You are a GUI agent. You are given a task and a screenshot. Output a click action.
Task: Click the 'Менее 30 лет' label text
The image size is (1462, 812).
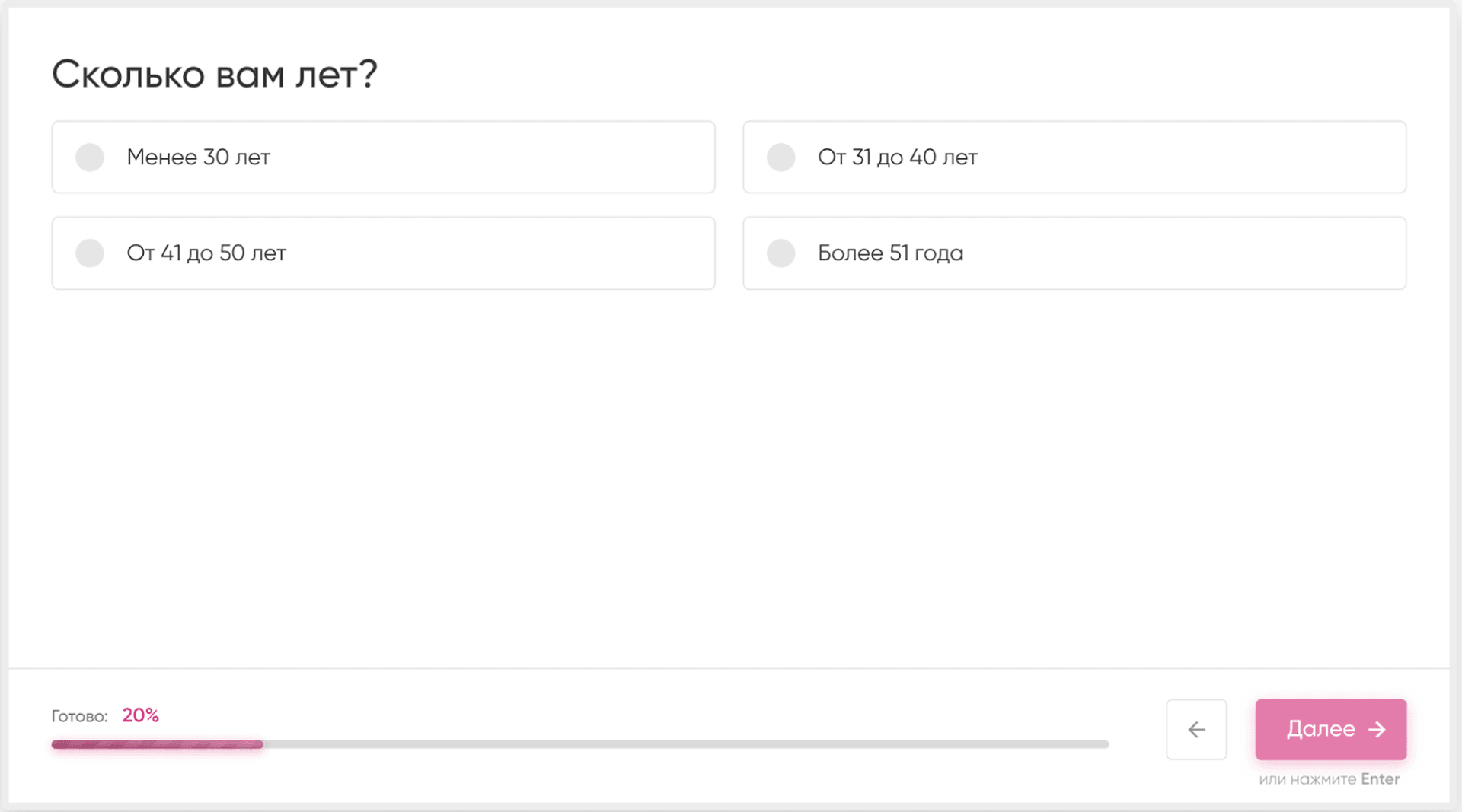click(198, 158)
